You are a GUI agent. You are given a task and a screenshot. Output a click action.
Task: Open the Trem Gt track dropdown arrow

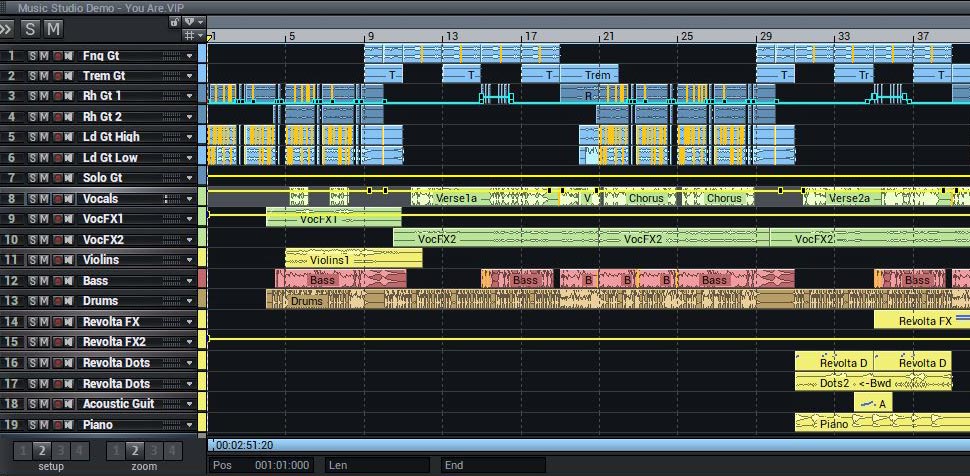(x=189, y=76)
